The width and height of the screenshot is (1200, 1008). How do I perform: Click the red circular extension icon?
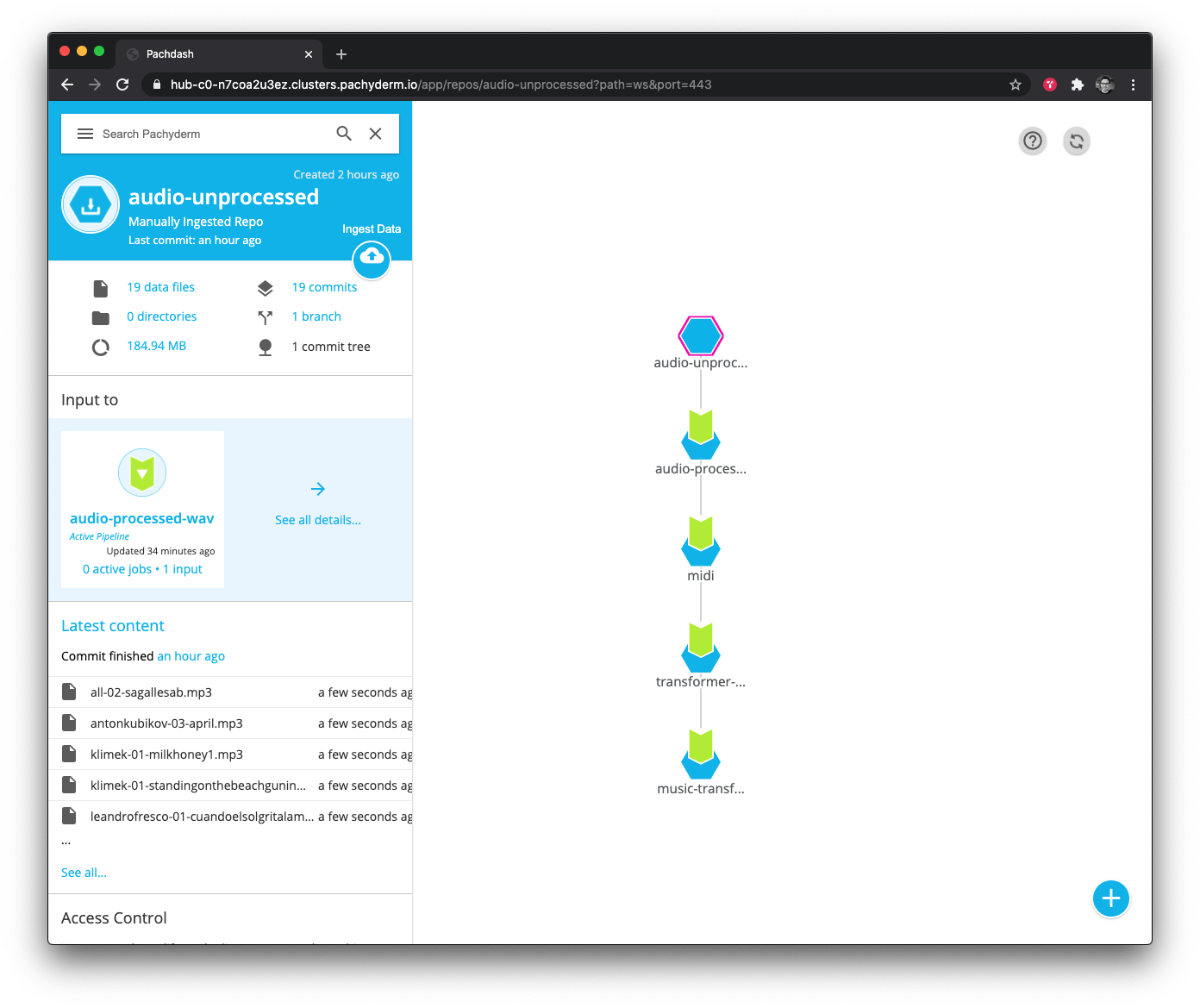coord(1050,85)
